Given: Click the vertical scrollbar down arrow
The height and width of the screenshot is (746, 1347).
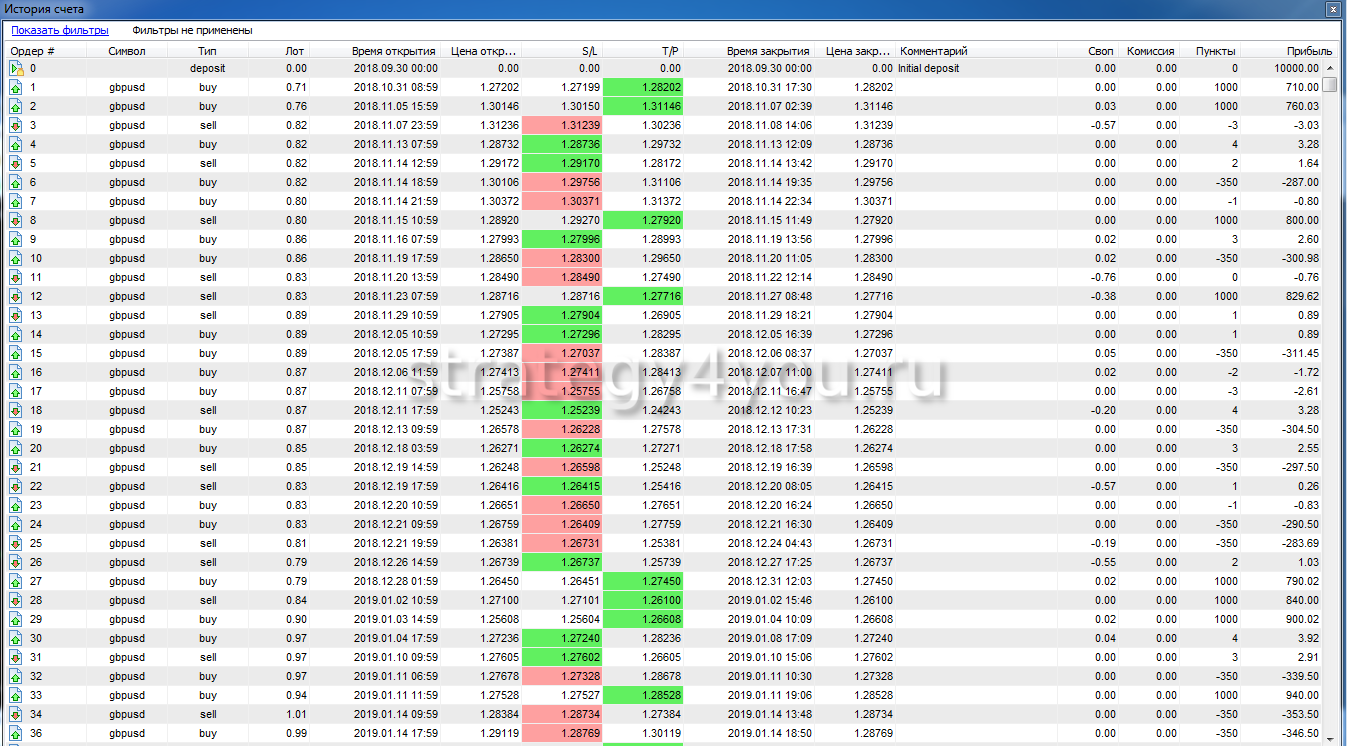Looking at the screenshot, I should 1330,737.
